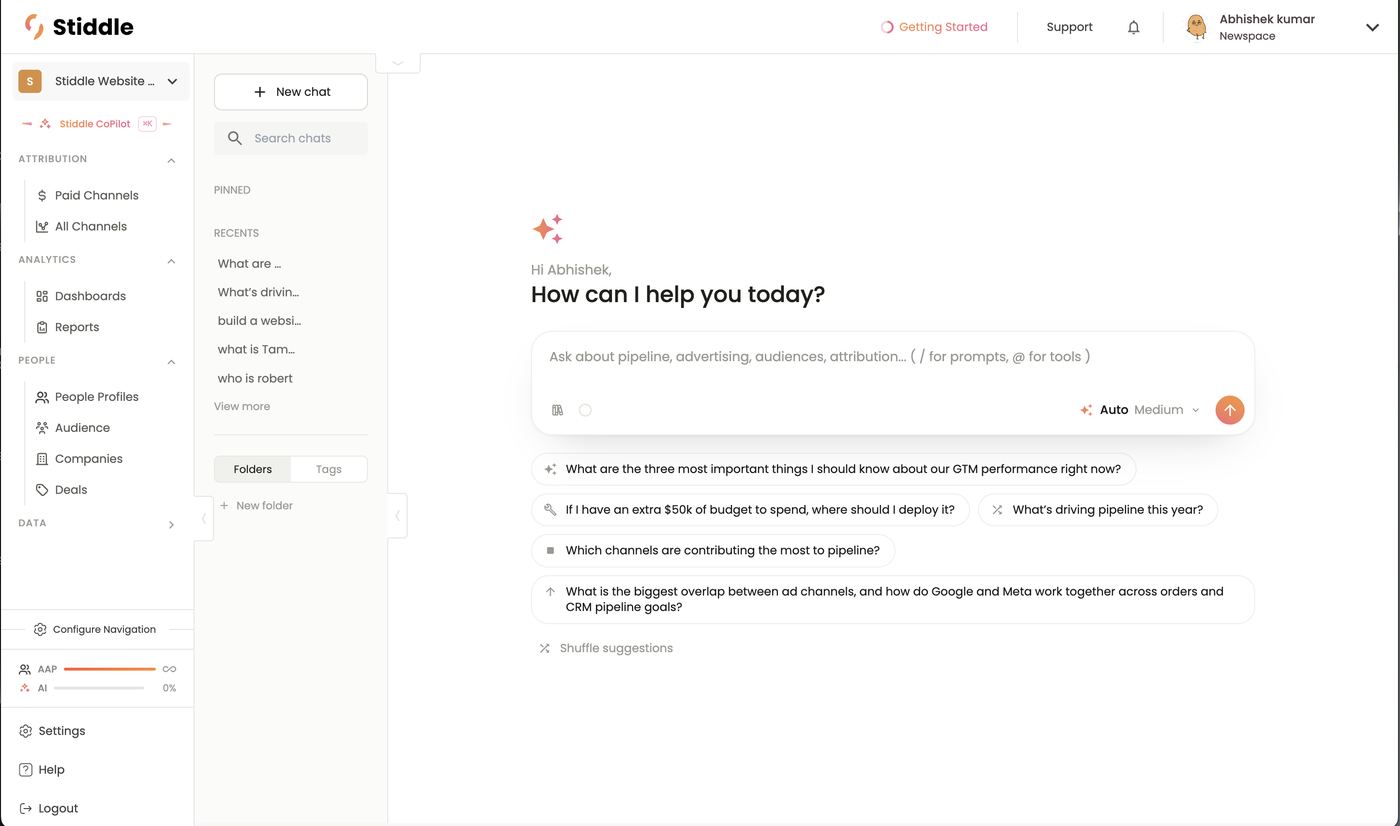The height and width of the screenshot is (826, 1400).
Task: Click the Audience group icon
Action: click(x=42, y=428)
